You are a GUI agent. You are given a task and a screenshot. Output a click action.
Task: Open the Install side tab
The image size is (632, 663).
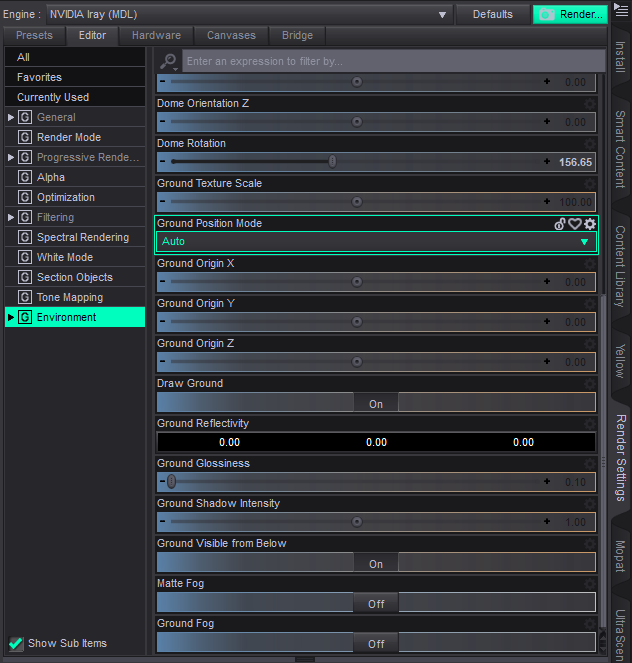coord(620,57)
